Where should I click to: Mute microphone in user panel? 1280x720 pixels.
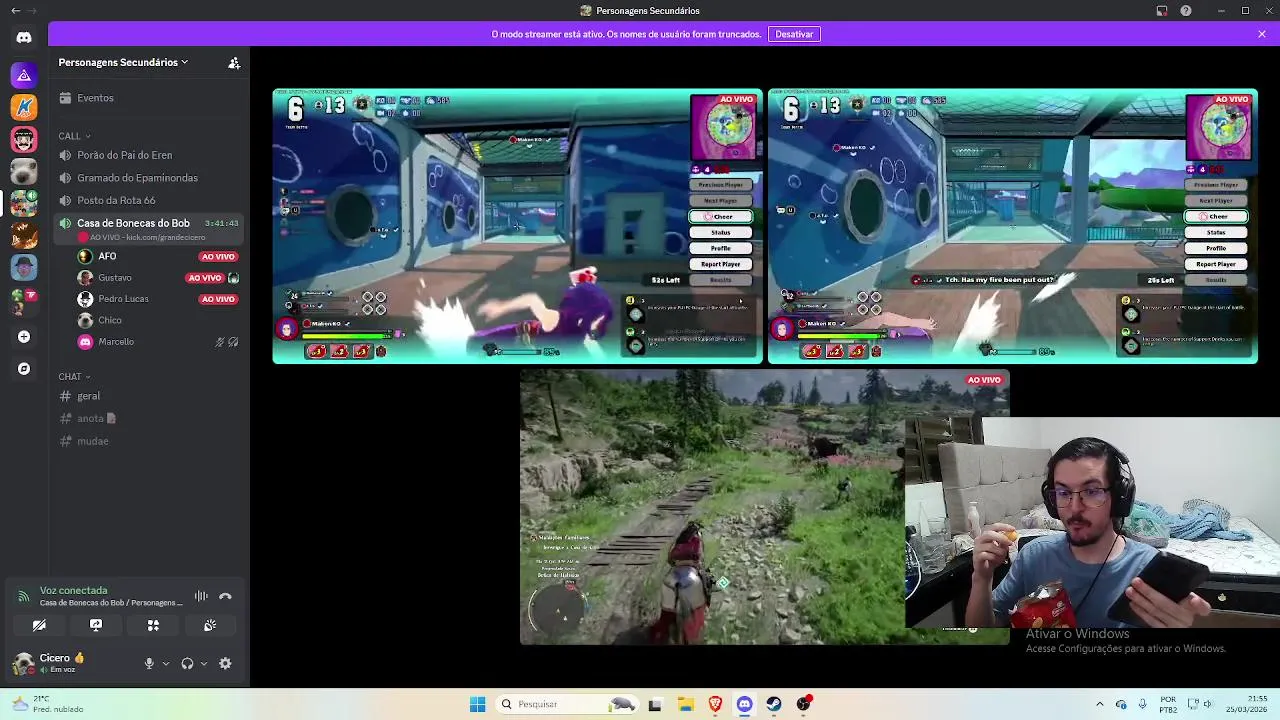click(x=149, y=663)
